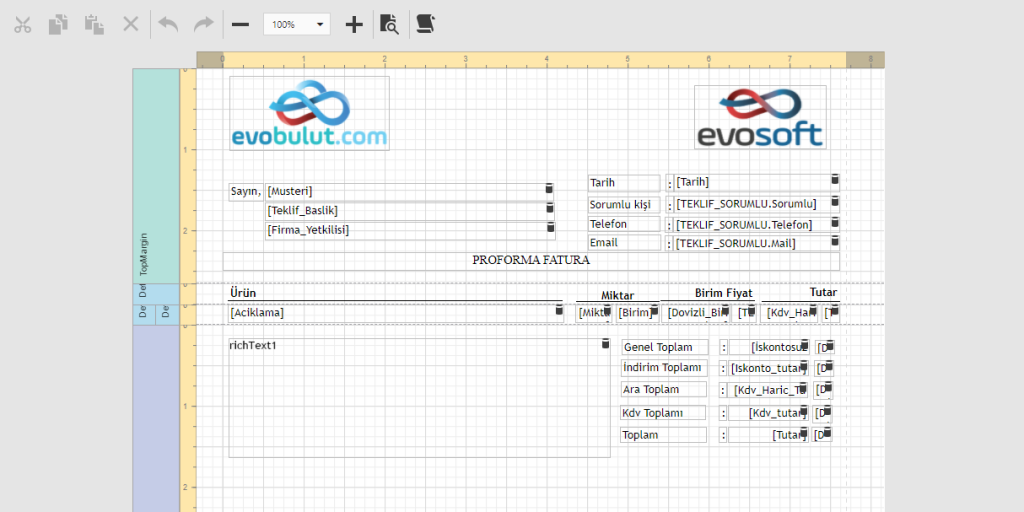Viewport: 1024px width, 512px height.
Task: Redo the last undone action
Action: click(x=204, y=24)
